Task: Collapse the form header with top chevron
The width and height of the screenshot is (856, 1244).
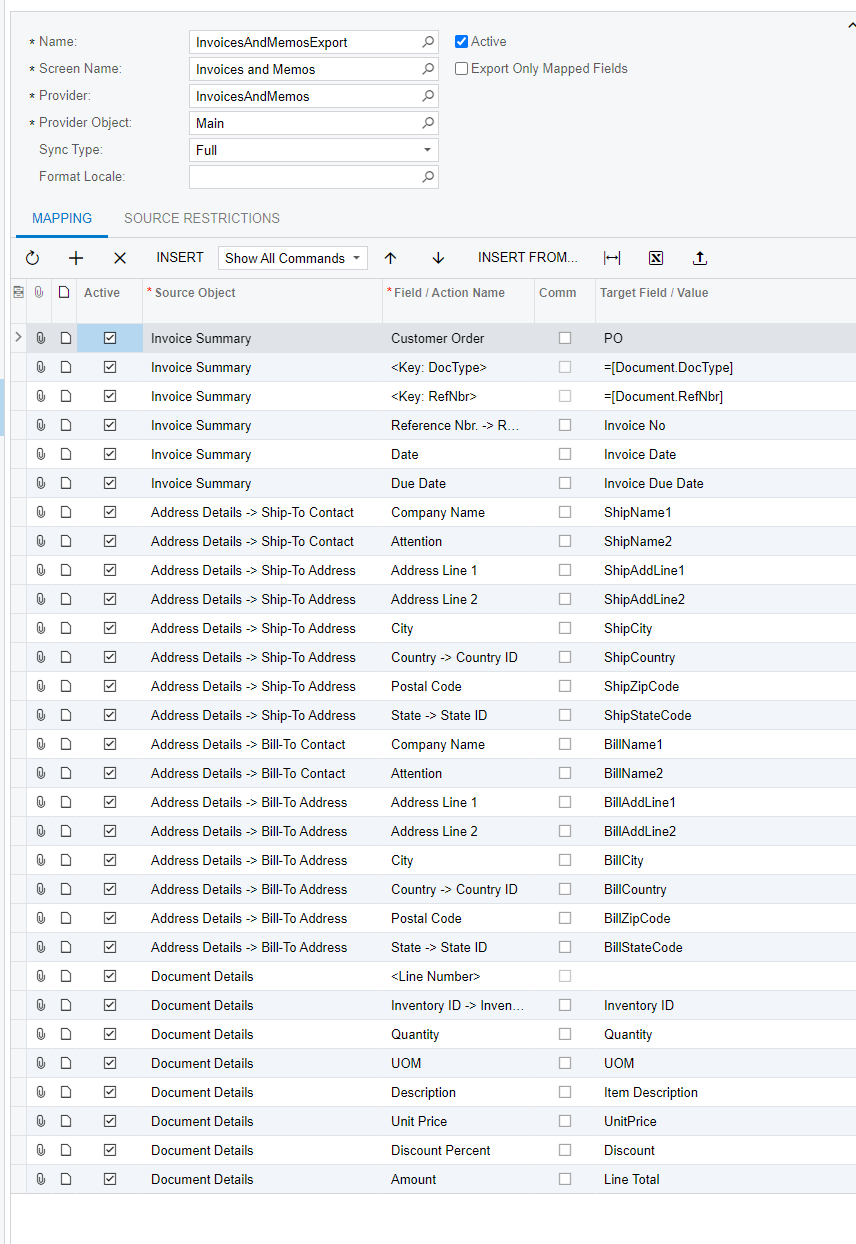Action: [x=850, y=26]
